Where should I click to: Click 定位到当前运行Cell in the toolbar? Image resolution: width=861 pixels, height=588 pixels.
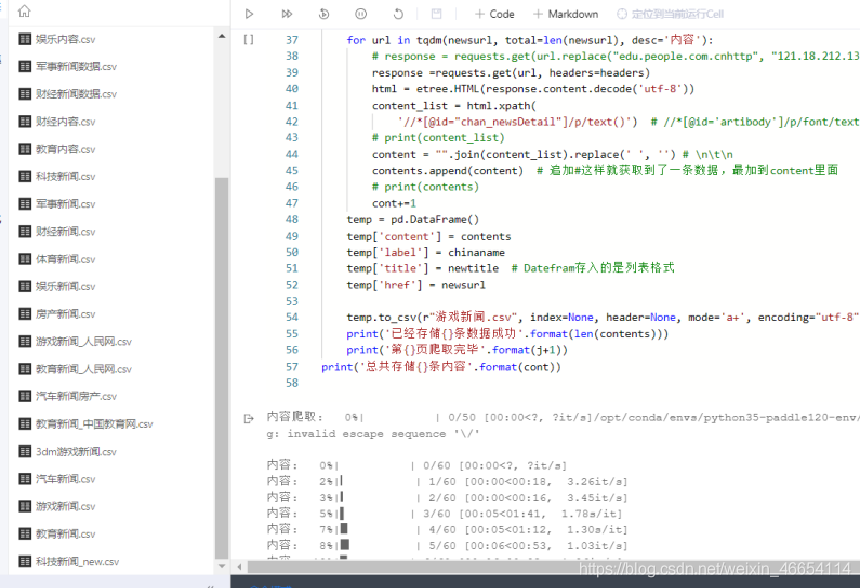tap(670, 14)
